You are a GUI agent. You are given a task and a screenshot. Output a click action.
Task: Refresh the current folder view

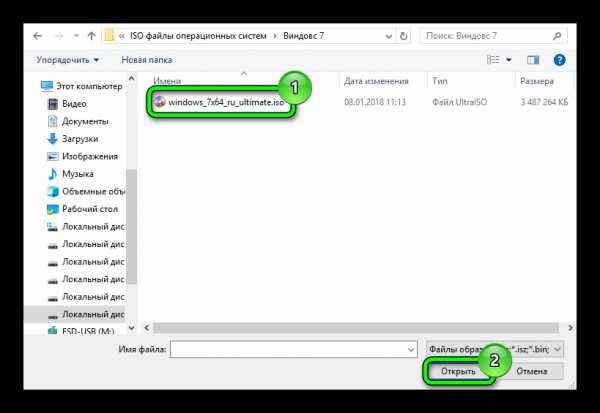point(403,36)
